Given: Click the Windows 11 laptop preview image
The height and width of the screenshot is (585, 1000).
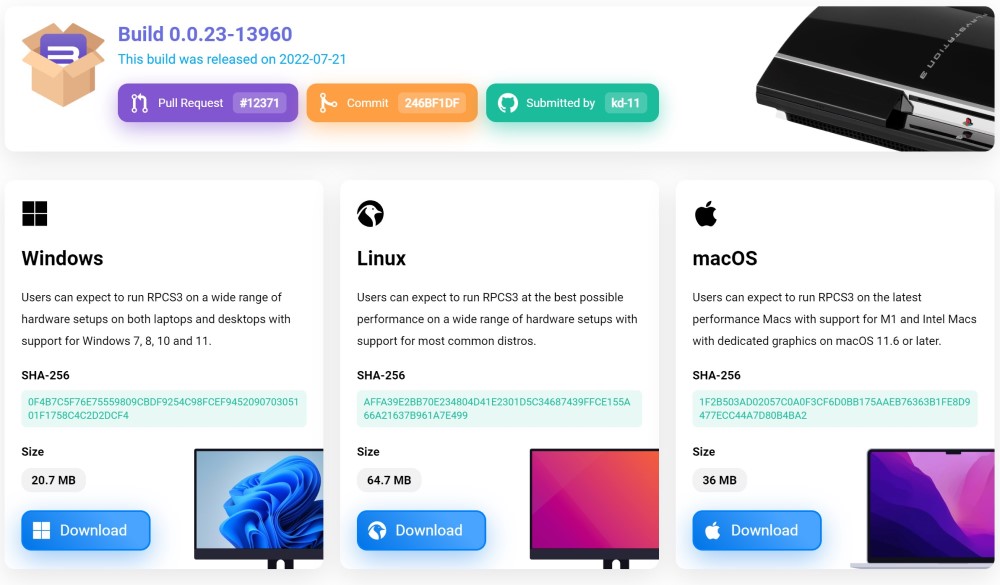Looking at the screenshot, I should (x=259, y=505).
